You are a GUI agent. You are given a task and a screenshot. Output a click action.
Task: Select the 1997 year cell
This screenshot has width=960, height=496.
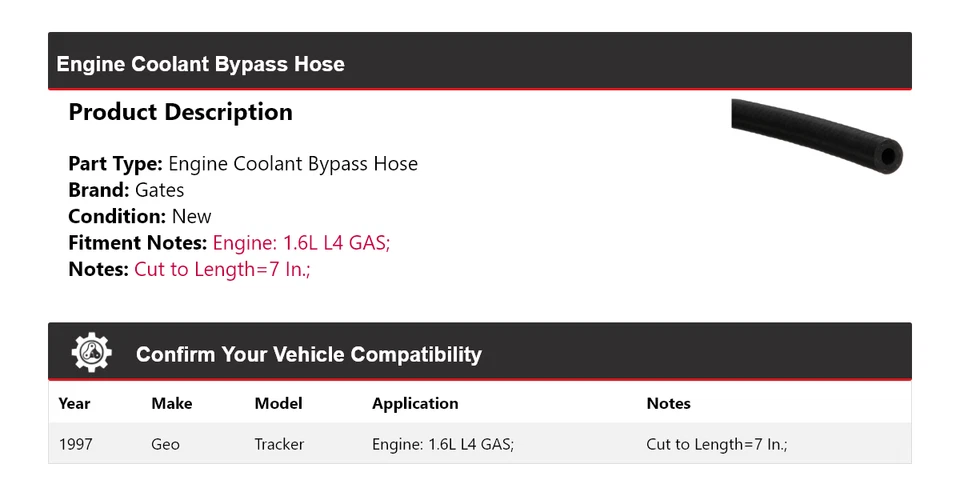[x=75, y=444]
